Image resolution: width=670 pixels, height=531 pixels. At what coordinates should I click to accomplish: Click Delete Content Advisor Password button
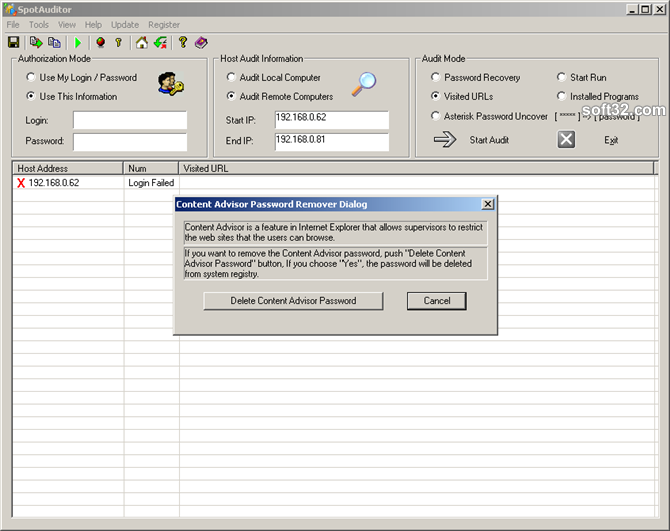pos(293,301)
